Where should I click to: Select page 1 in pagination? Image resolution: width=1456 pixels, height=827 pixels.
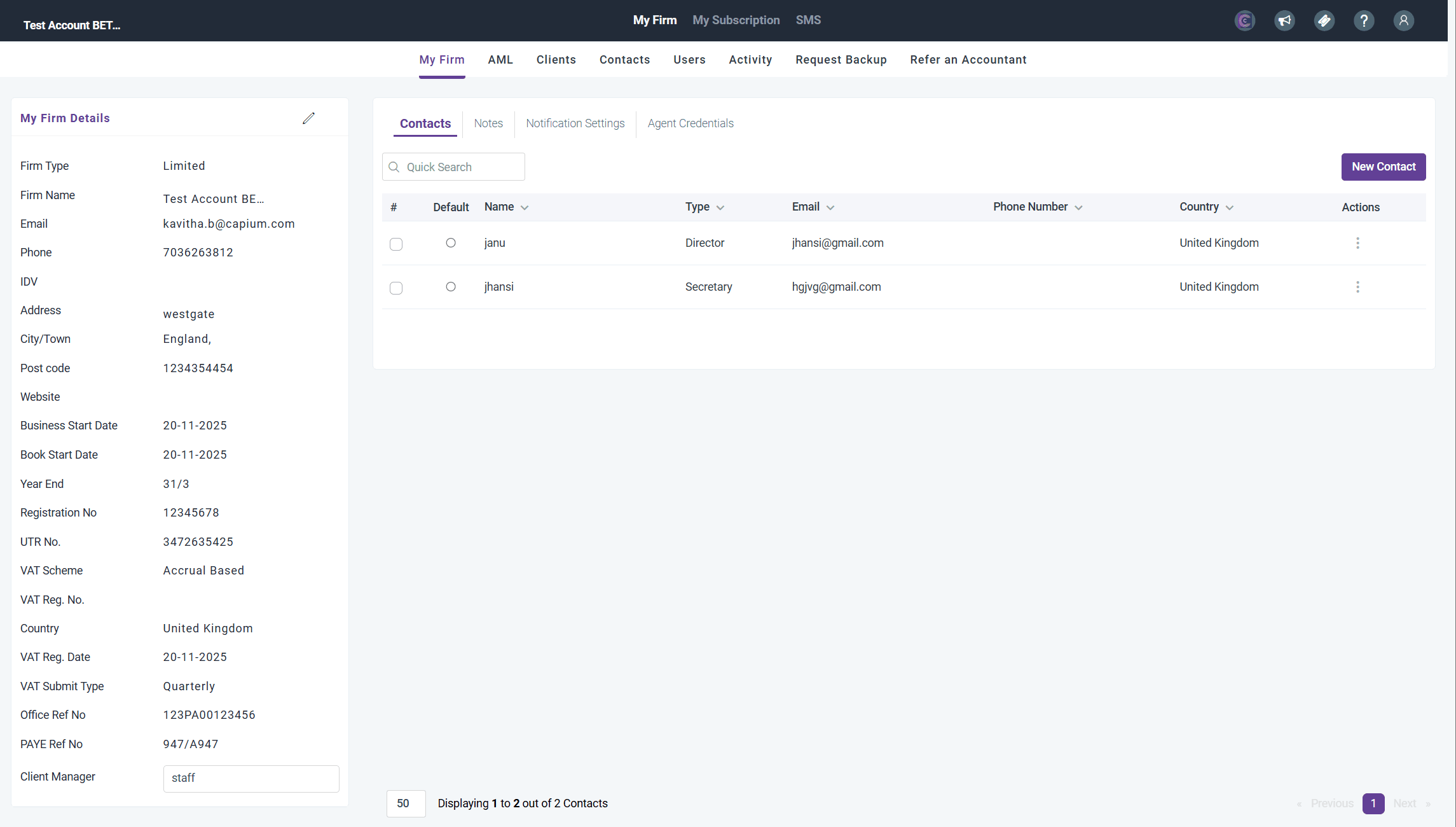tap(1373, 803)
